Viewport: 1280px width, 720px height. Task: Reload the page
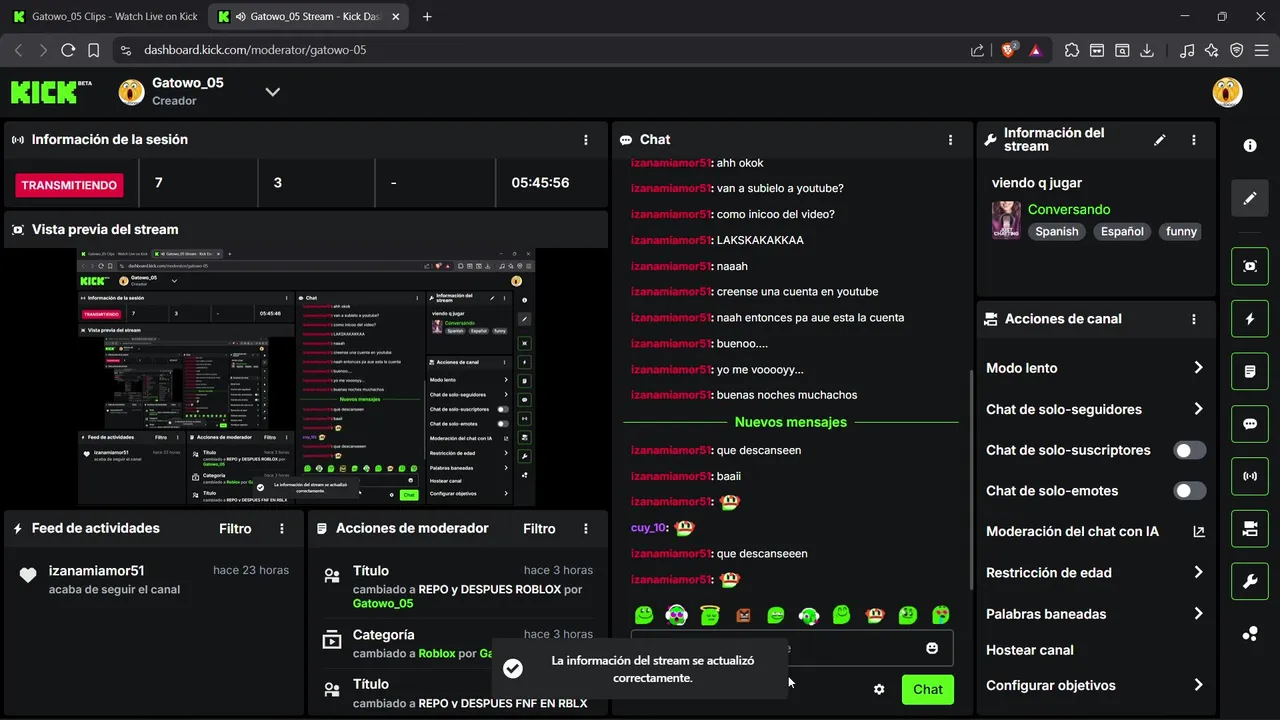click(x=68, y=50)
